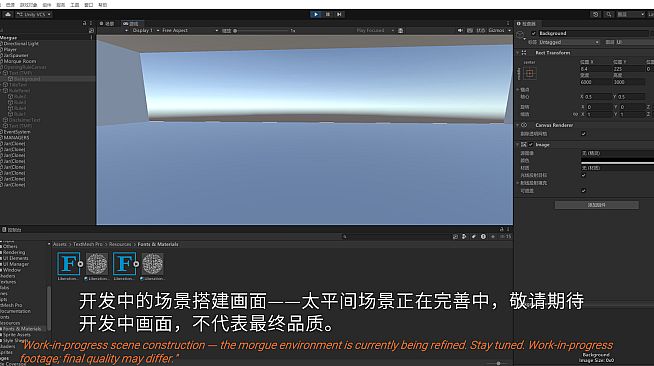Toggle the Canvas Renderer cull checkbox

tap(584, 134)
